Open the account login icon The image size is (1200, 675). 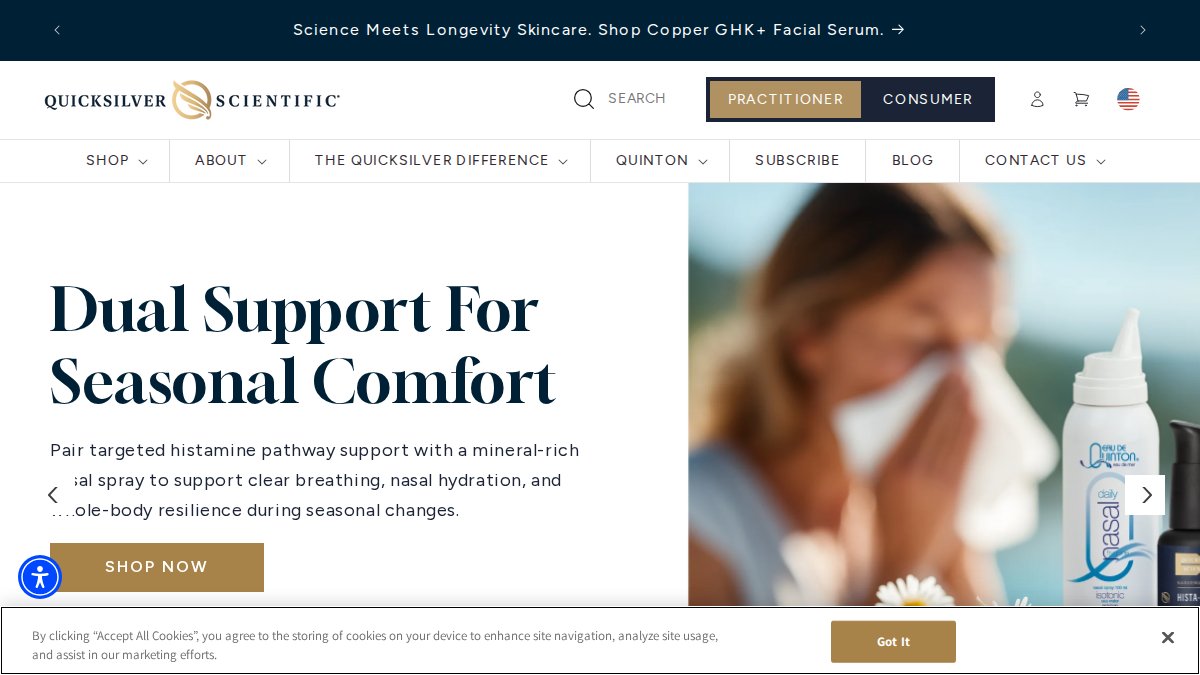pyautogui.click(x=1037, y=99)
